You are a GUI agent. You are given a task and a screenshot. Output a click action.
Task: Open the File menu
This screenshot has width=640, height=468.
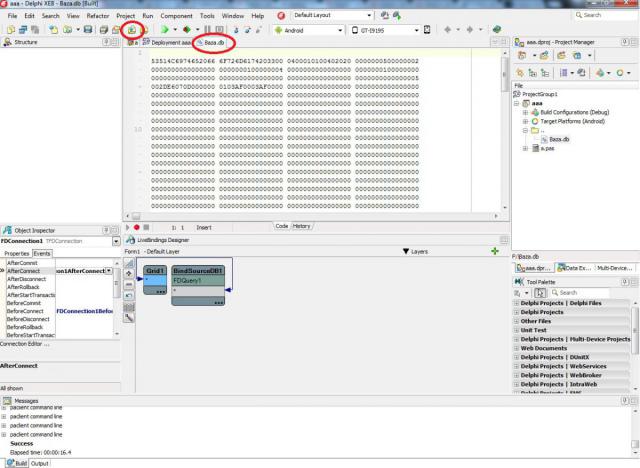pyautogui.click(x=12, y=16)
